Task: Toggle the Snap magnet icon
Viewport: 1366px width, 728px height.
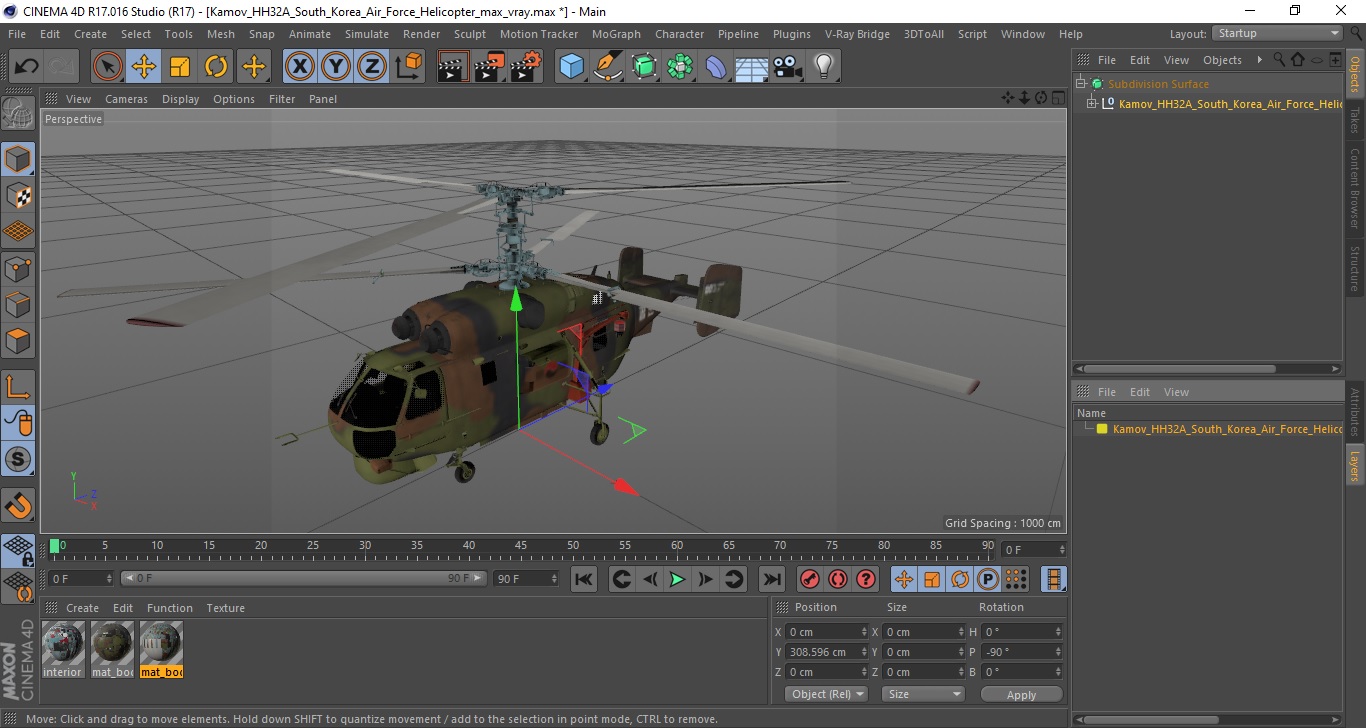Action: pos(18,505)
